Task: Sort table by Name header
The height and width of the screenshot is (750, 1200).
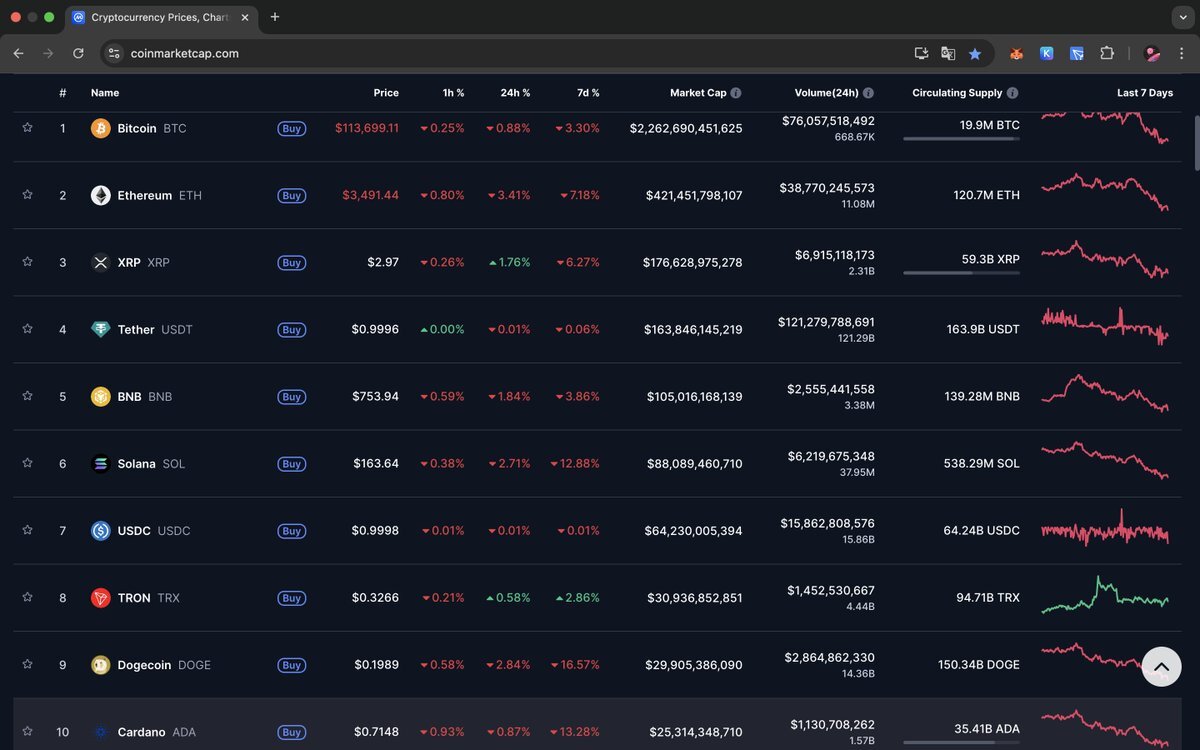Action: [105, 93]
